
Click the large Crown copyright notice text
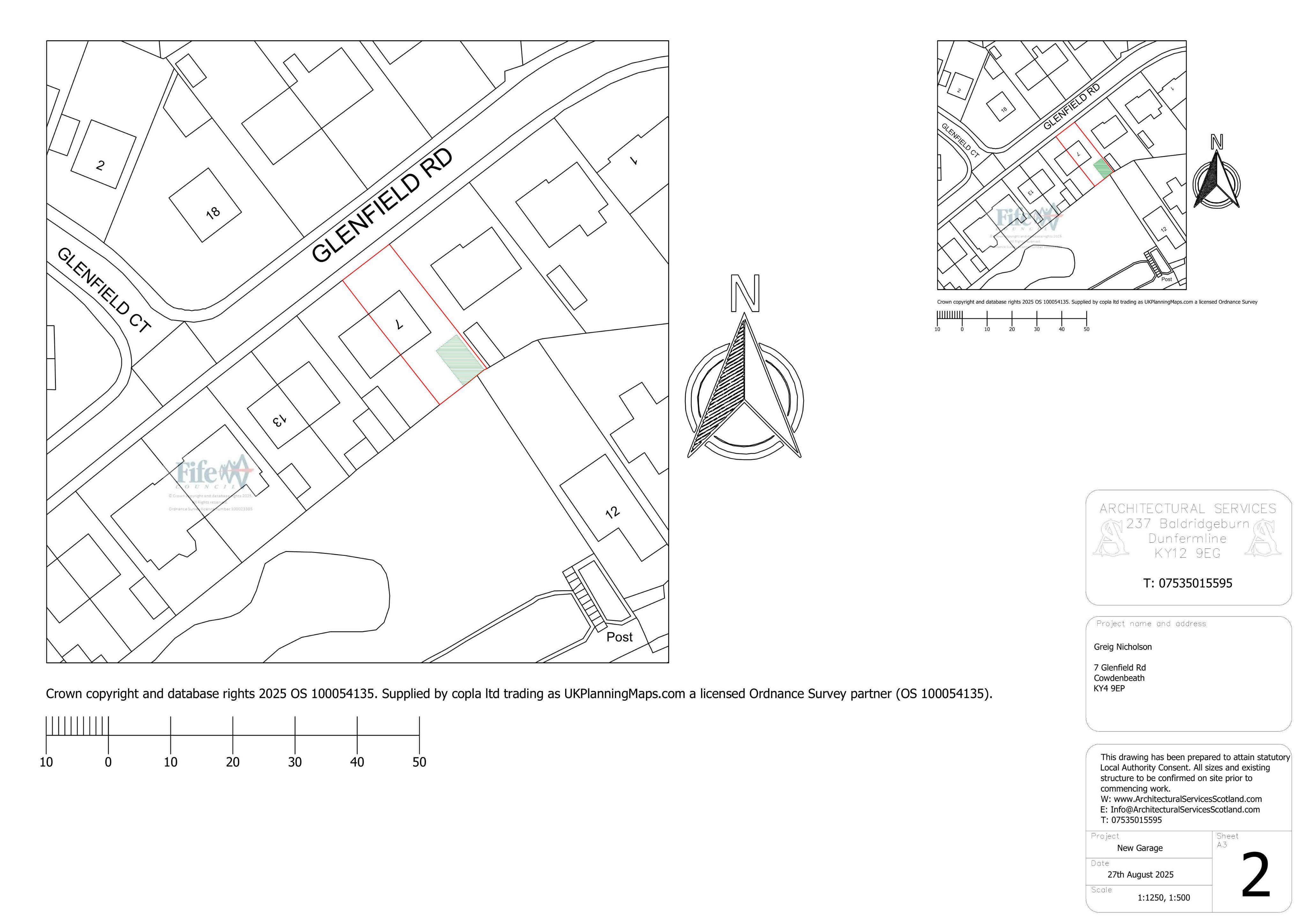pos(519,693)
